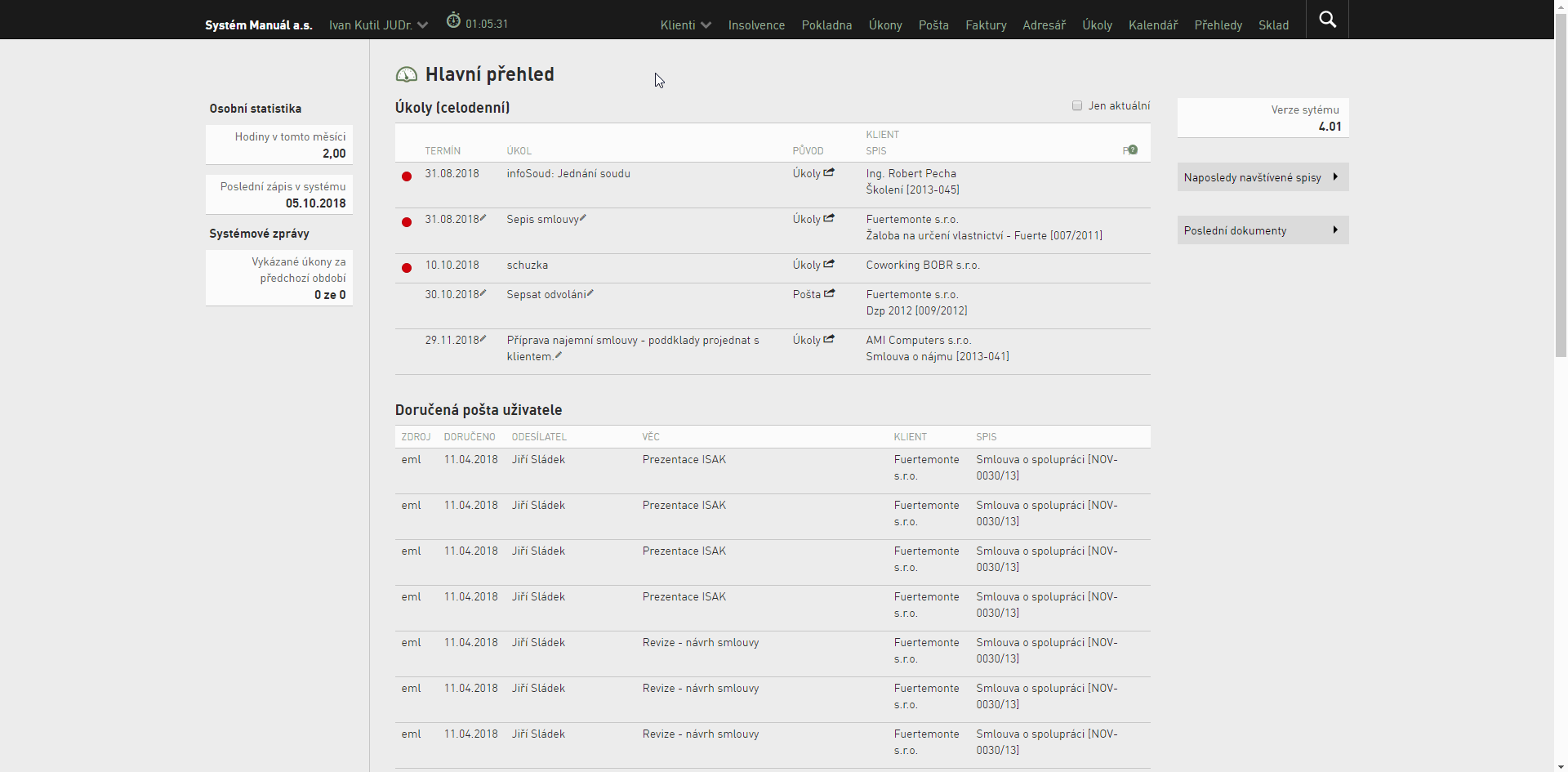Screen dimensions: 1568x772
Task: Enable the Jen aktuální checkbox
Action: [1077, 105]
